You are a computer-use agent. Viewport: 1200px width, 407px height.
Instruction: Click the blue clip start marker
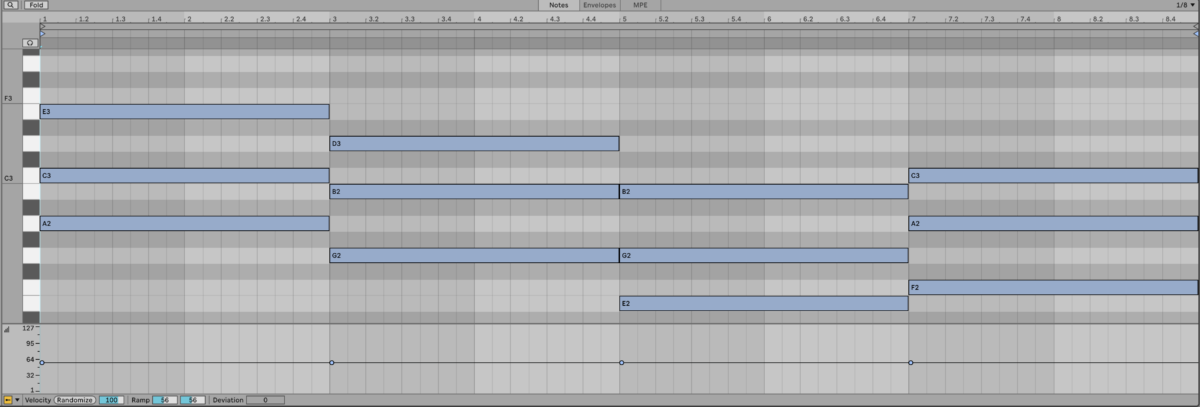tap(42, 34)
